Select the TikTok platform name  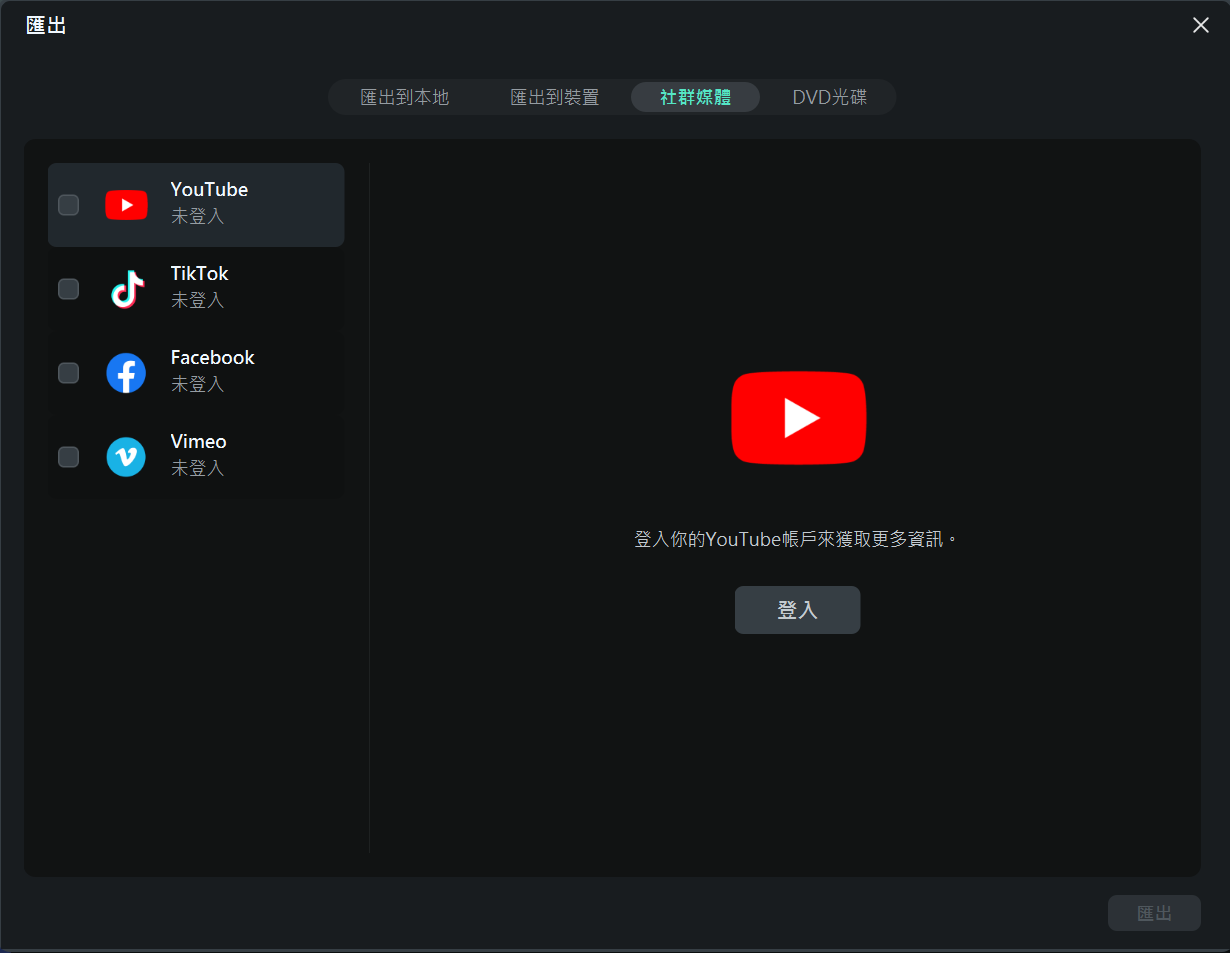coord(200,274)
